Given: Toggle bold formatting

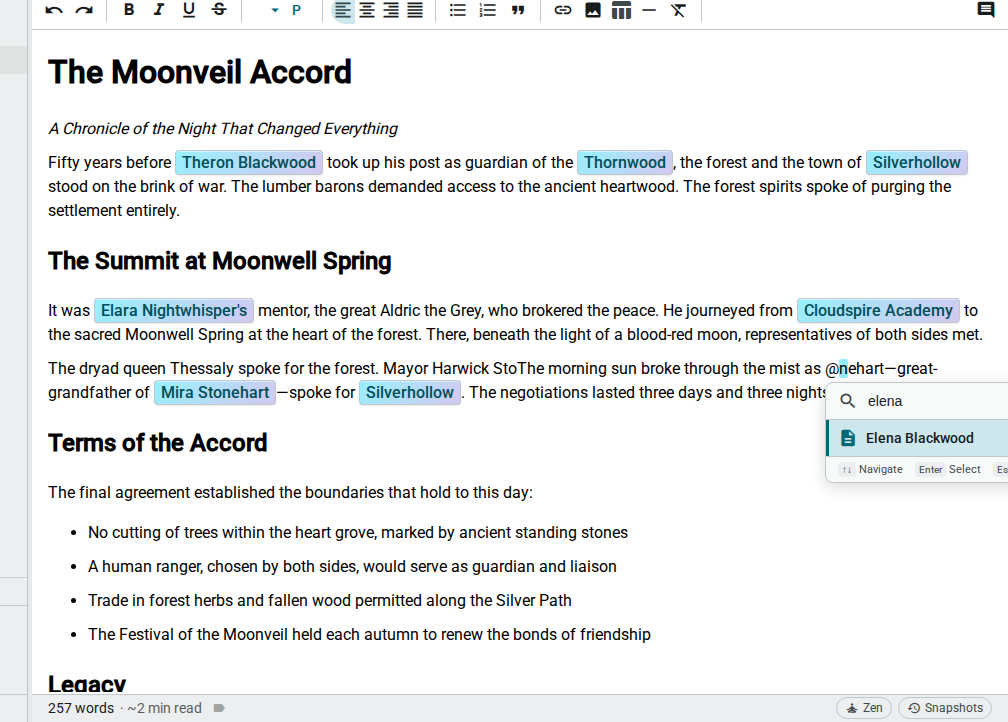Looking at the screenshot, I should click(129, 10).
